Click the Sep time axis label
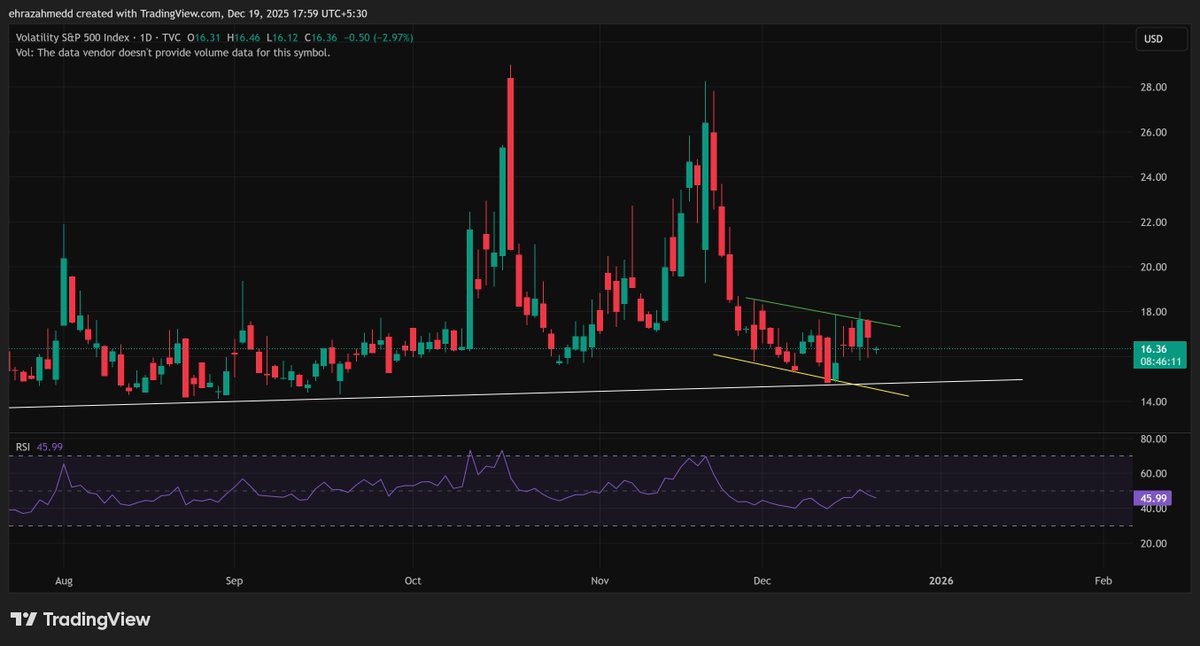 click(x=235, y=580)
